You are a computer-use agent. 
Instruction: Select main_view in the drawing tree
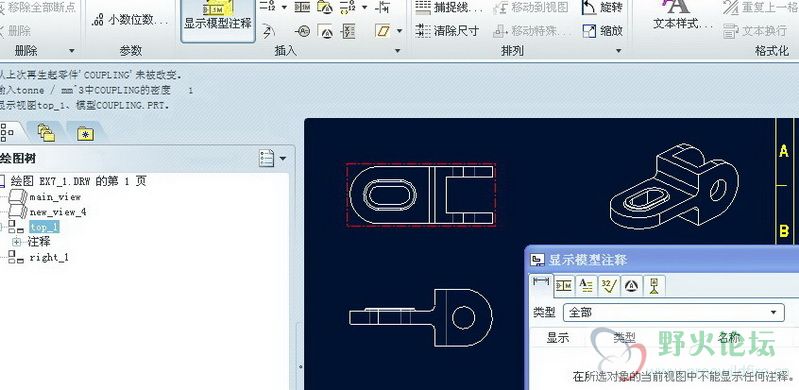(55, 197)
